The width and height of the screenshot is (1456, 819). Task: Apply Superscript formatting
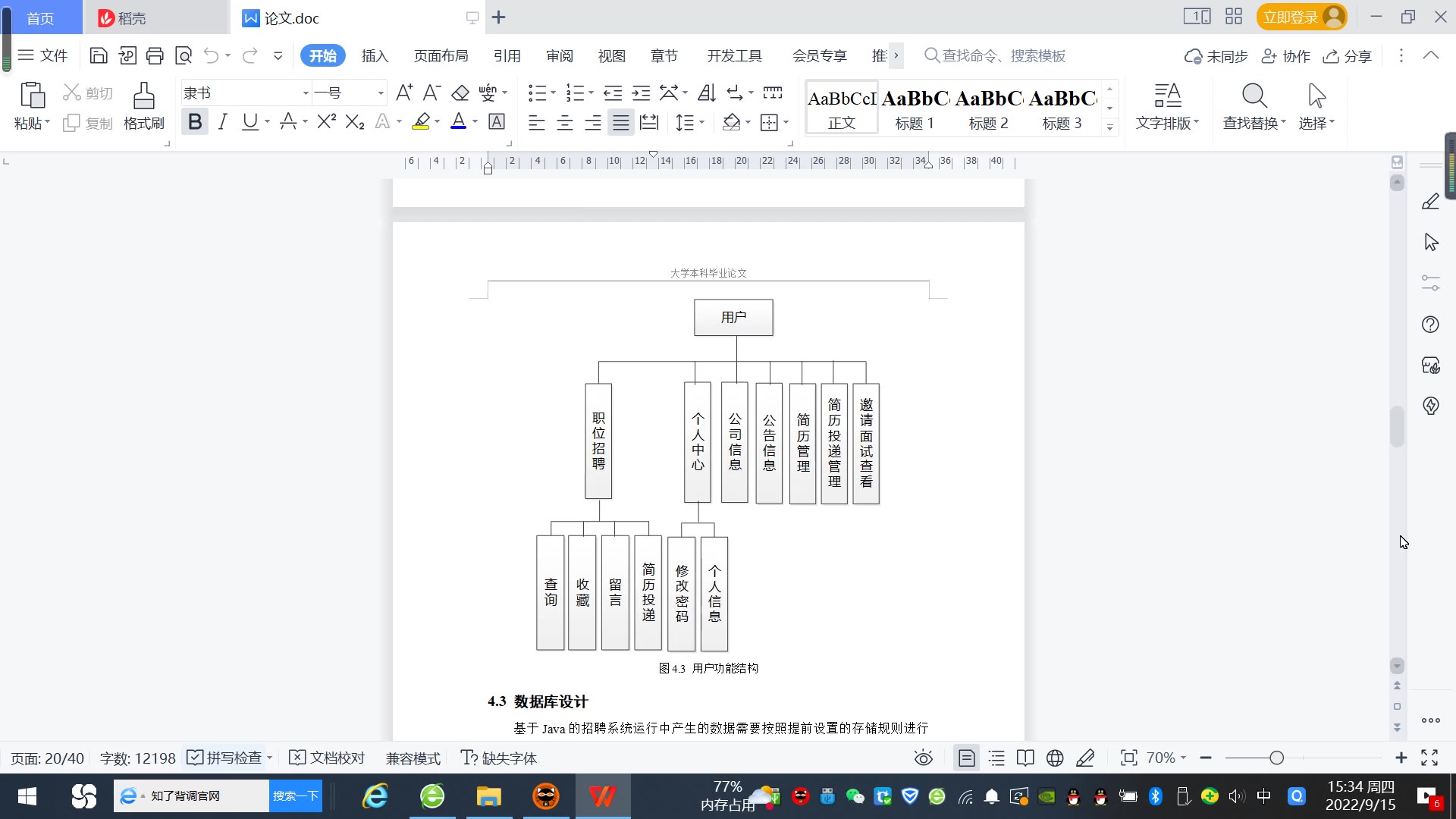(x=326, y=121)
